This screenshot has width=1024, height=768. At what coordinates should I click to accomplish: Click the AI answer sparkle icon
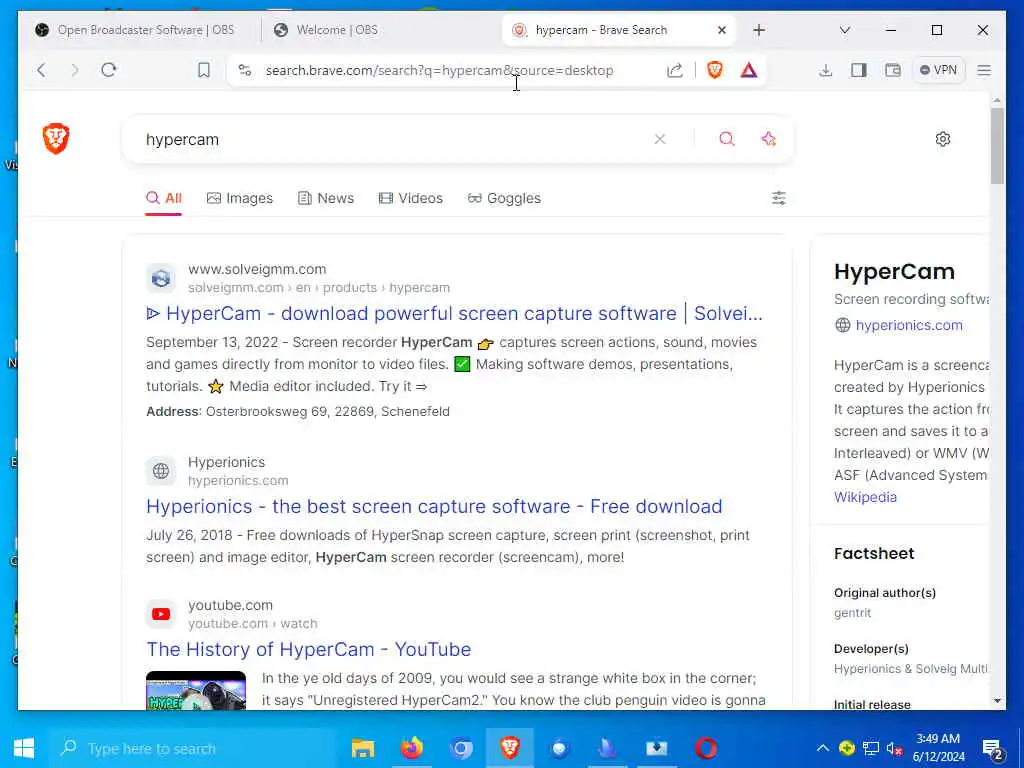click(769, 139)
